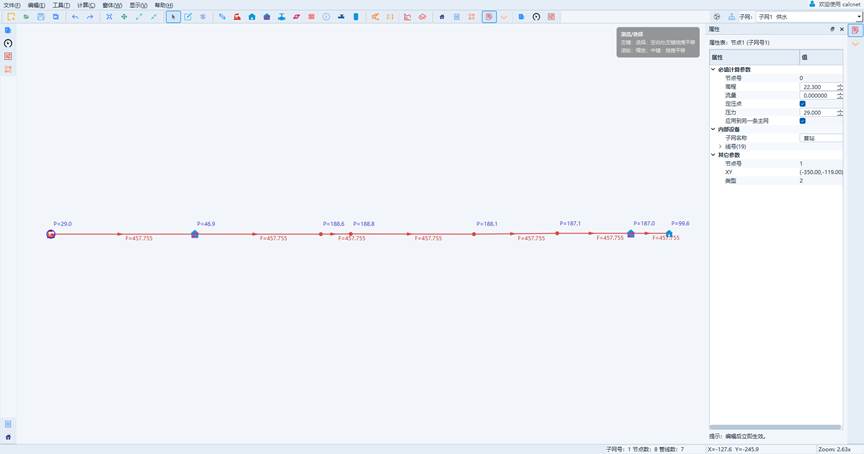Expand the 线带(19) tree item

pos(720,146)
